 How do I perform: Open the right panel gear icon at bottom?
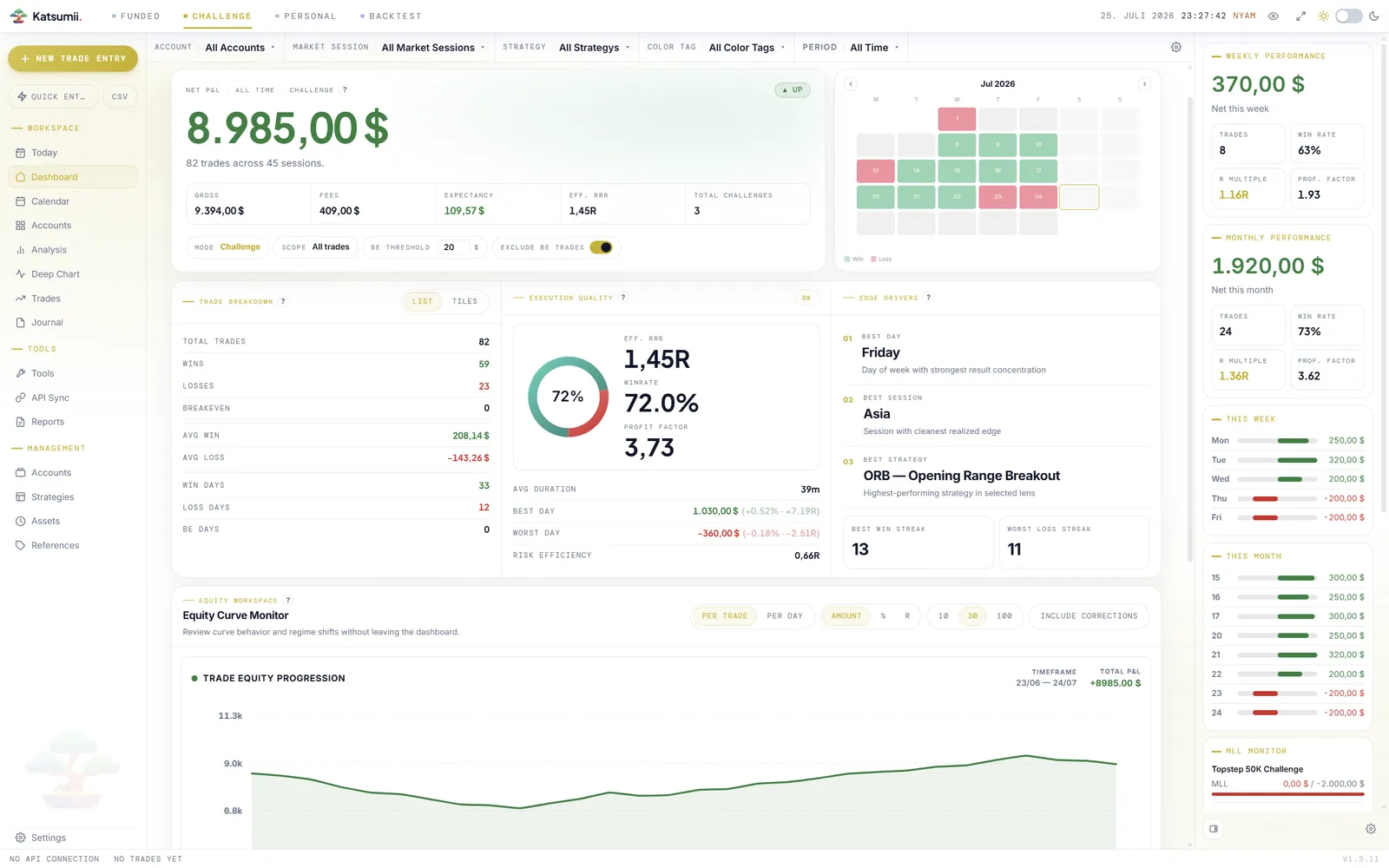pos(1371,829)
